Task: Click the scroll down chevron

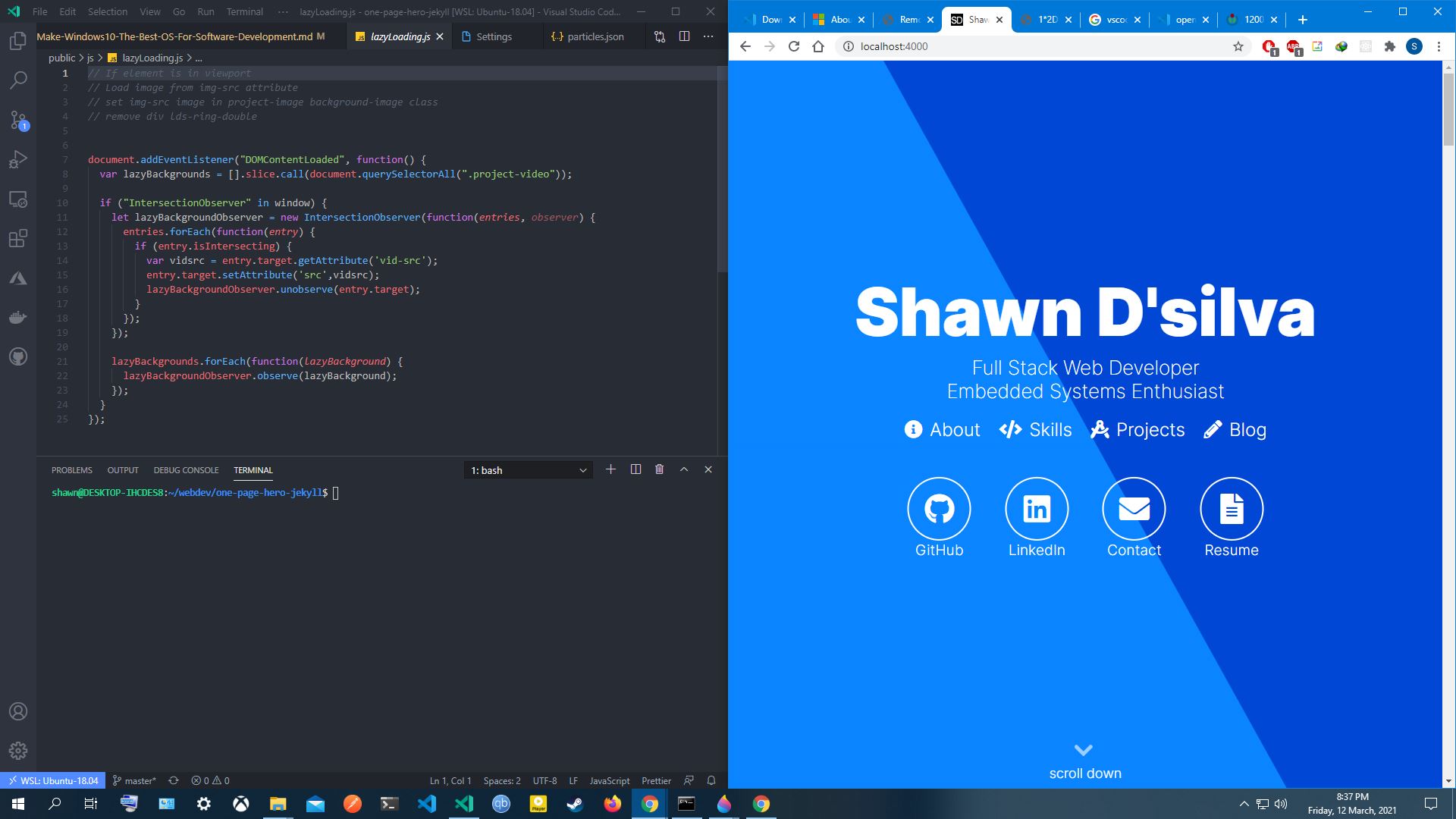Action: (x=1084, y=750)
